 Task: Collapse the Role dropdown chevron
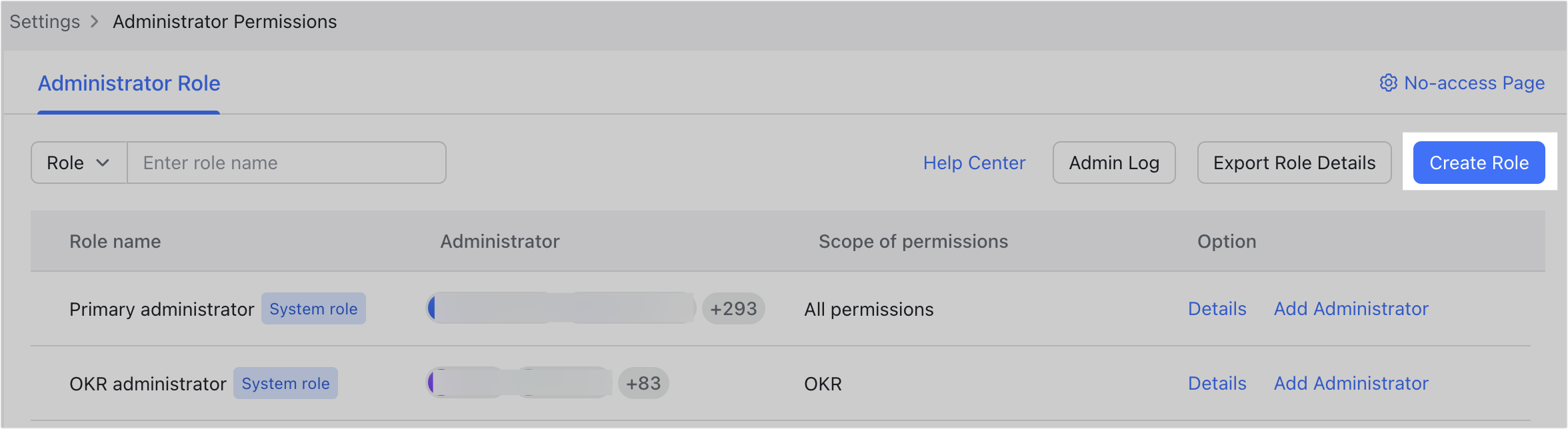(105, 163)
